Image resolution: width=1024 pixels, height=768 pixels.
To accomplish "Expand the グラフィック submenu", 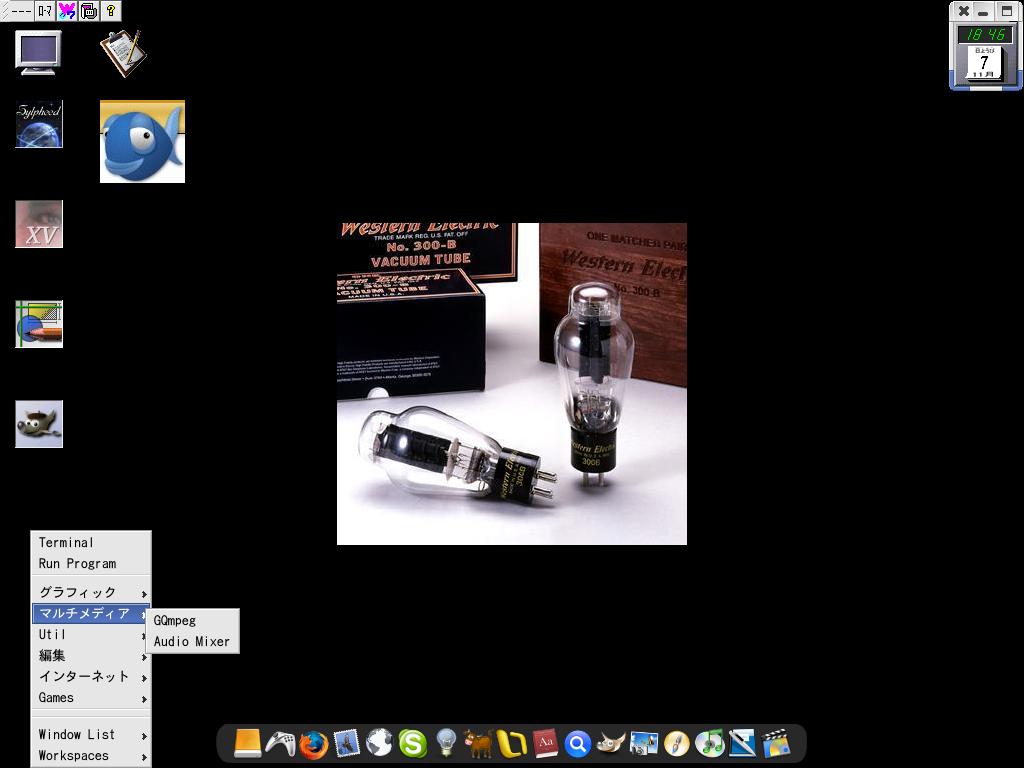I will coord(91,592).
